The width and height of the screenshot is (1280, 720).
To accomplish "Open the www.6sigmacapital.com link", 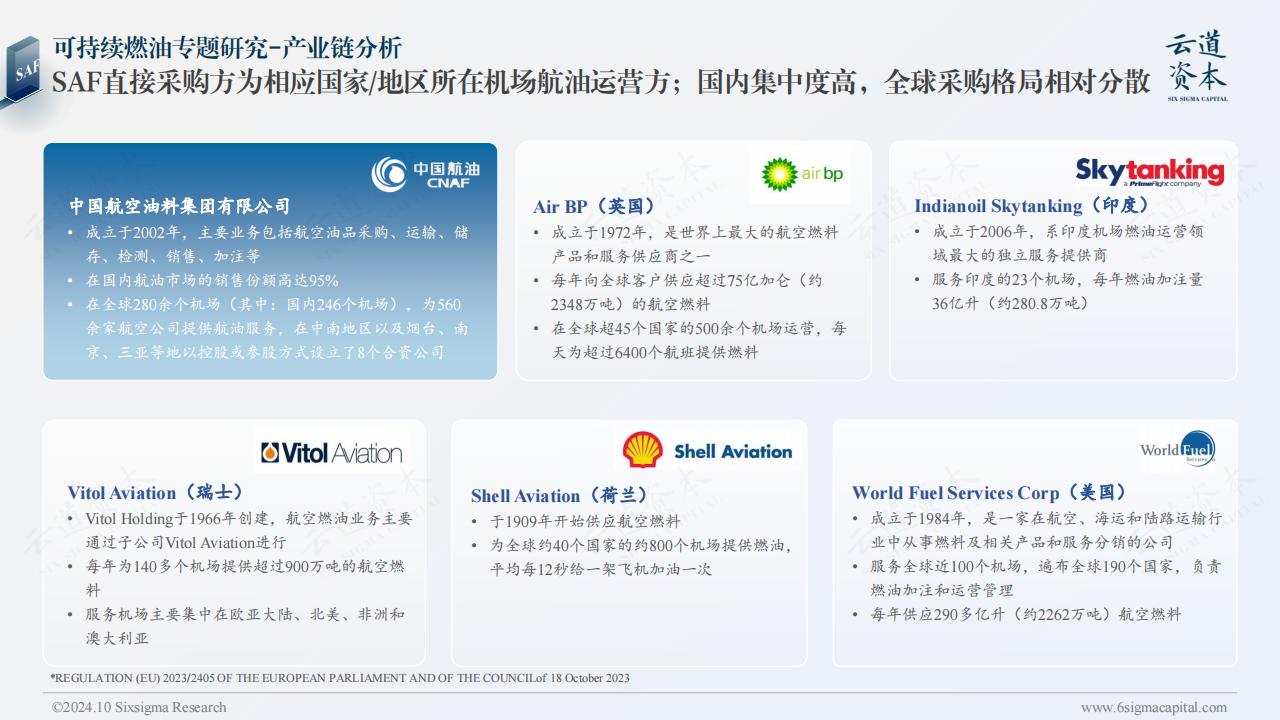I will tap(1153, 707).
